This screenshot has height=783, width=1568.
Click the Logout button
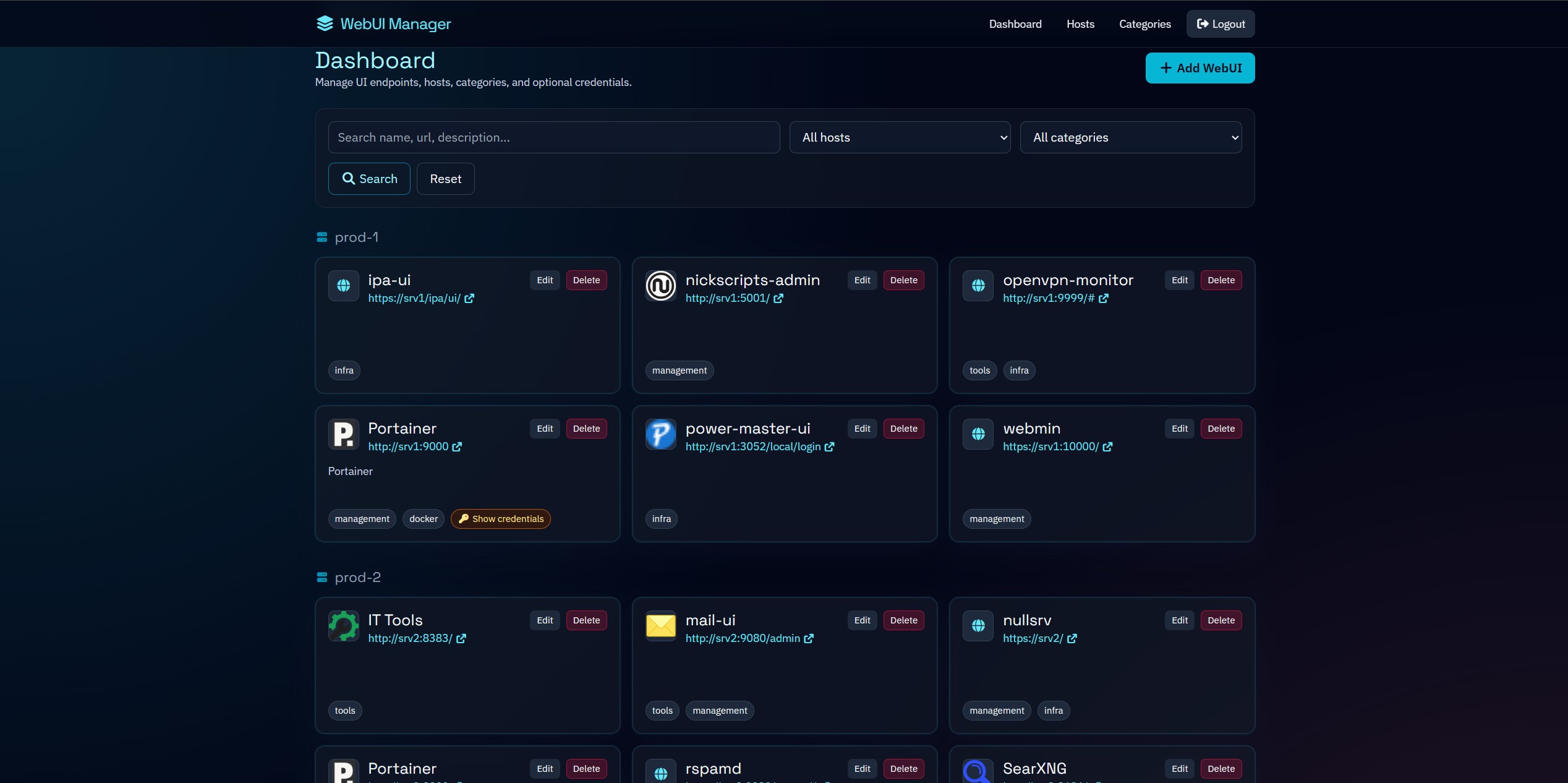pyautogui.click(x=1221, y=24)
